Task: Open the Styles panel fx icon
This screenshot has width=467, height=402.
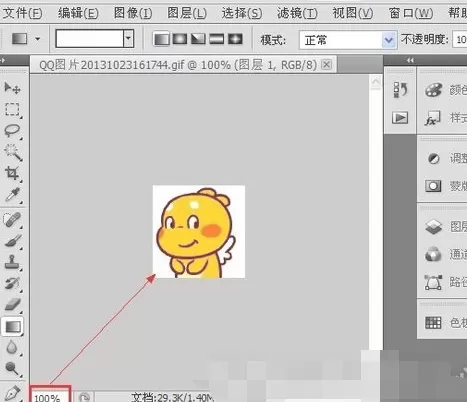Action: coord(433,118)
